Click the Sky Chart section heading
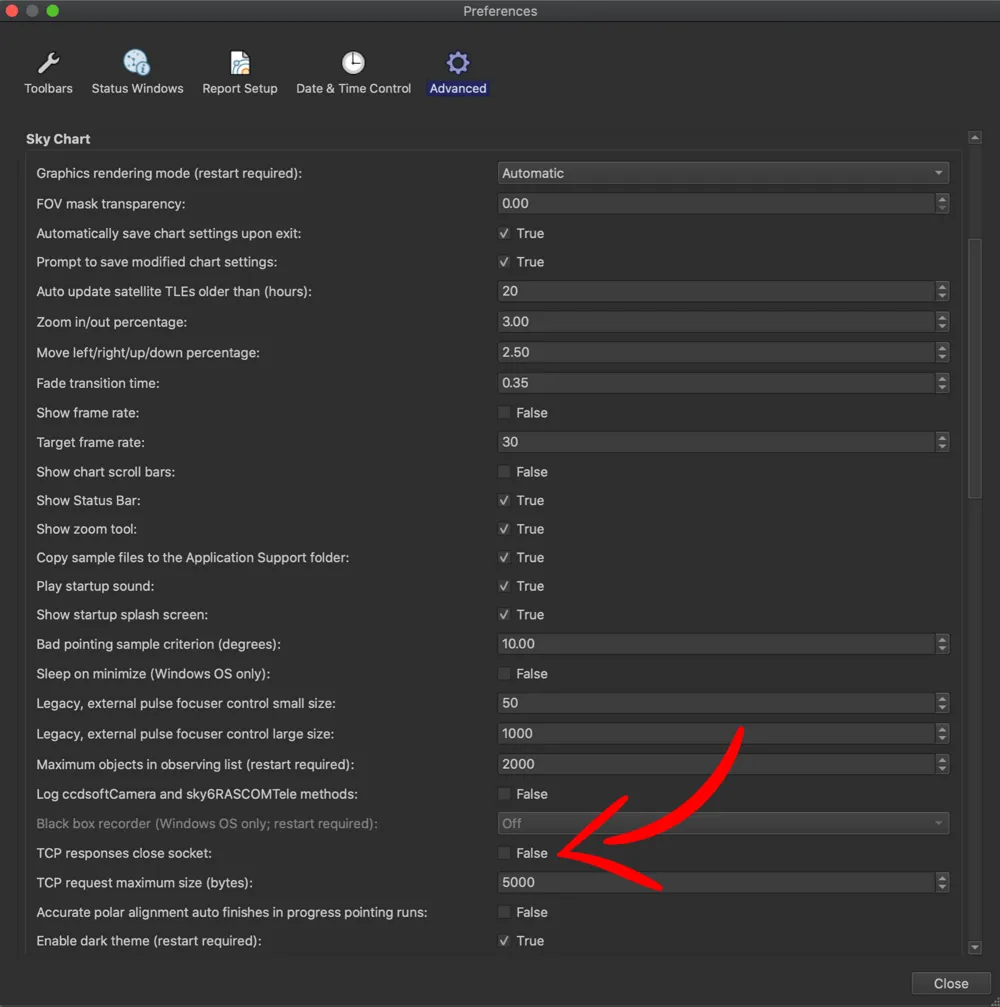This screenshot has height=1007, width=1000. click(x=58, y=139)
